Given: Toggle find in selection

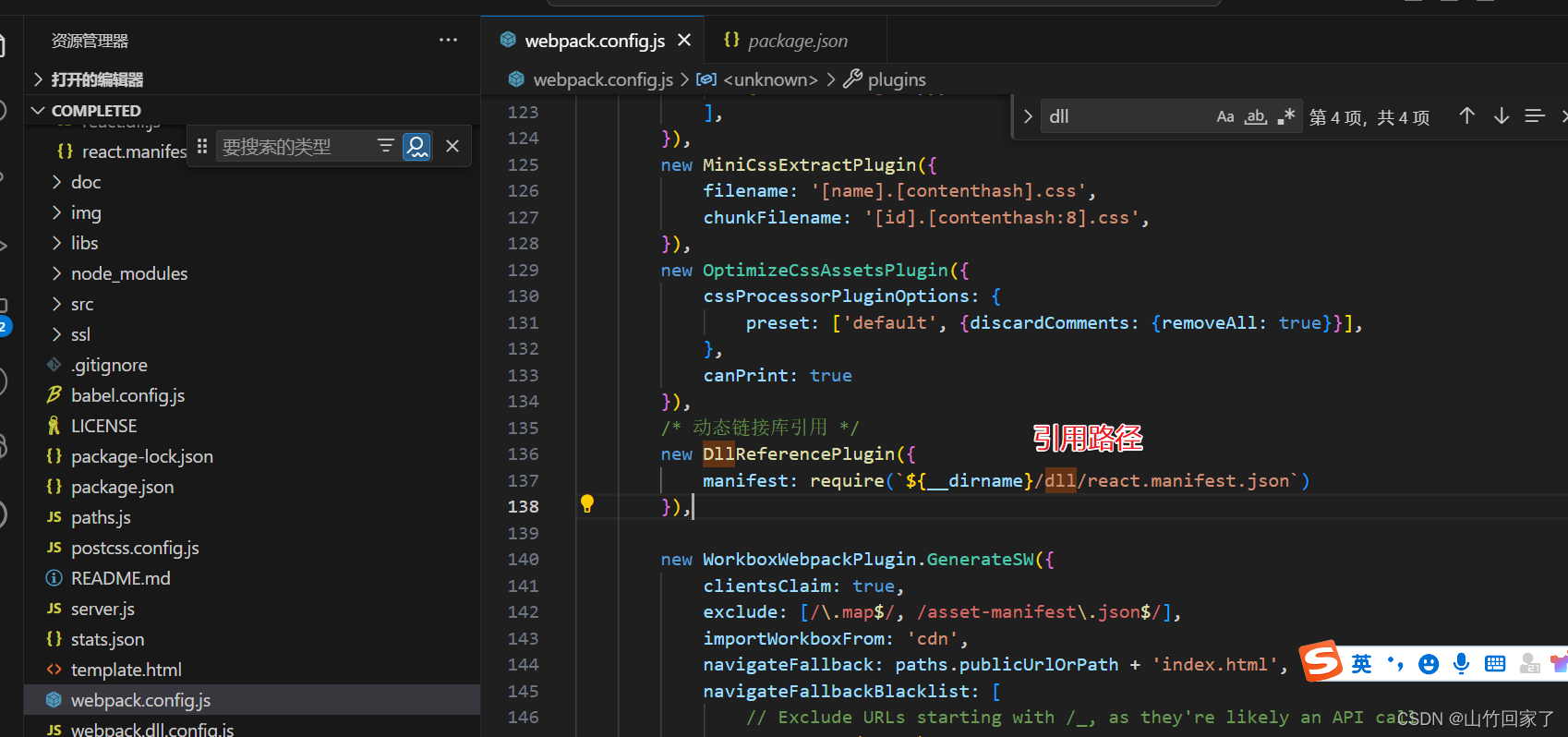Looking at the screenshot, I should pyautogui.click(x=1535, y=115).
